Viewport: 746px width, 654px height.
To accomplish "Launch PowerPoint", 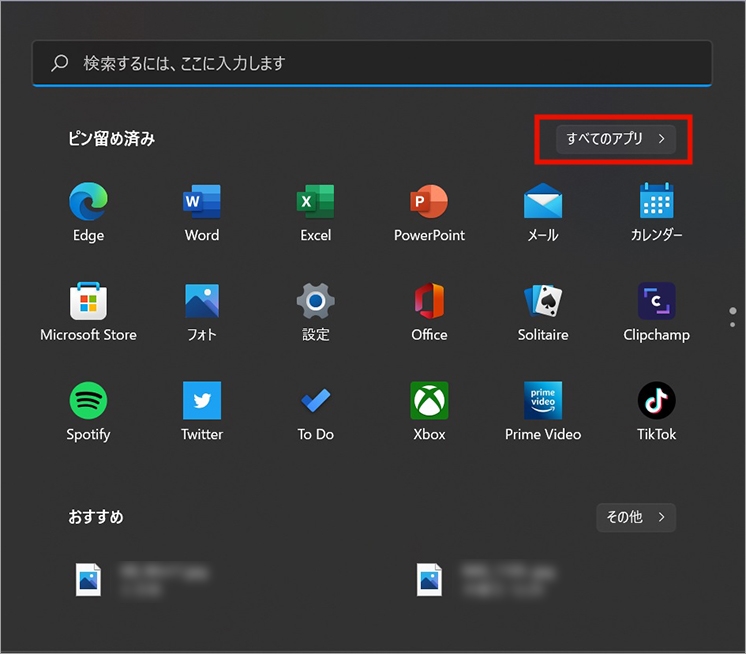I will click(429, 212).
